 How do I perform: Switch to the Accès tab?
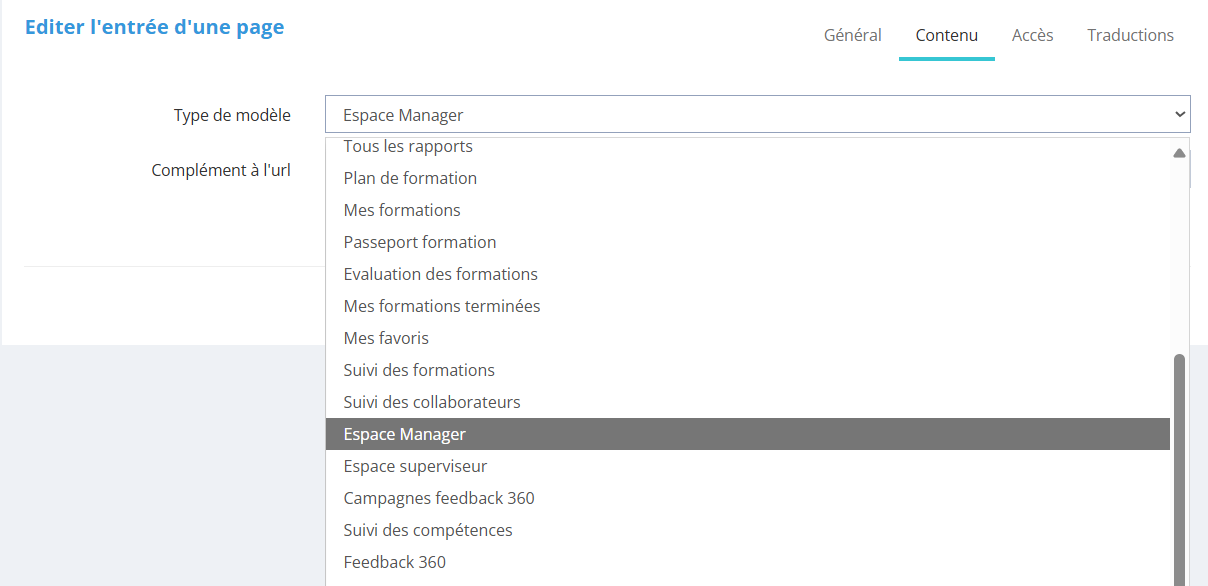pos(1032,35)
